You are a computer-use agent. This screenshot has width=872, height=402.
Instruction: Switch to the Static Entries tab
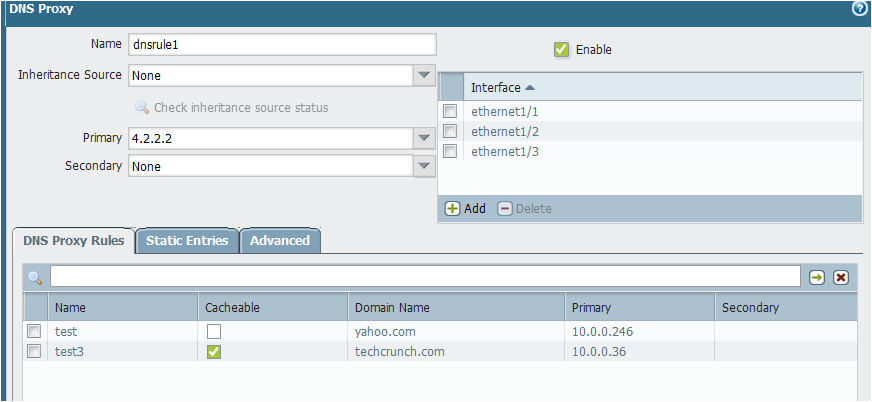[x=187, y=240]
